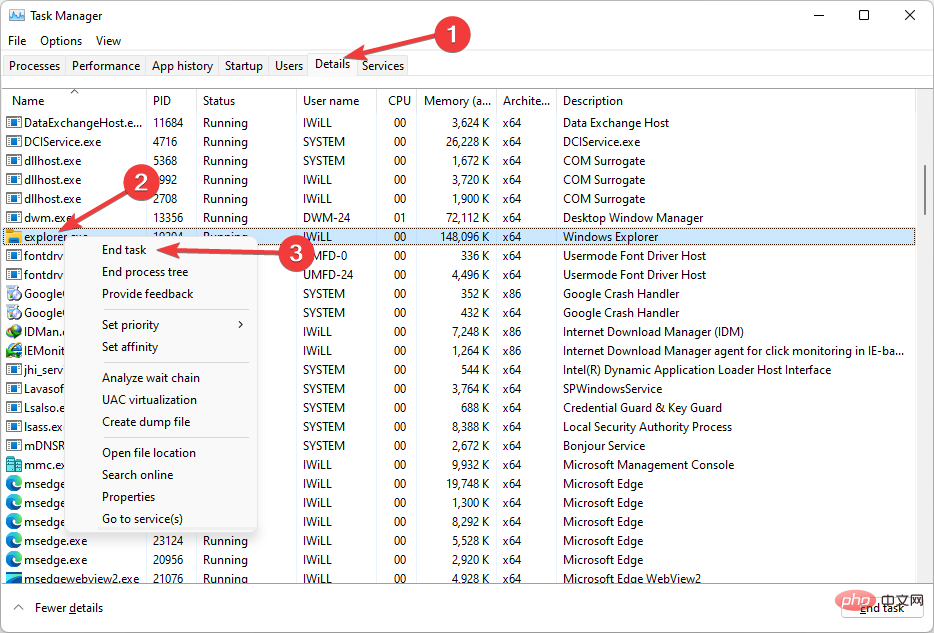
Task: Select the UMFD-24 user name cell
Action: point(328,275)
